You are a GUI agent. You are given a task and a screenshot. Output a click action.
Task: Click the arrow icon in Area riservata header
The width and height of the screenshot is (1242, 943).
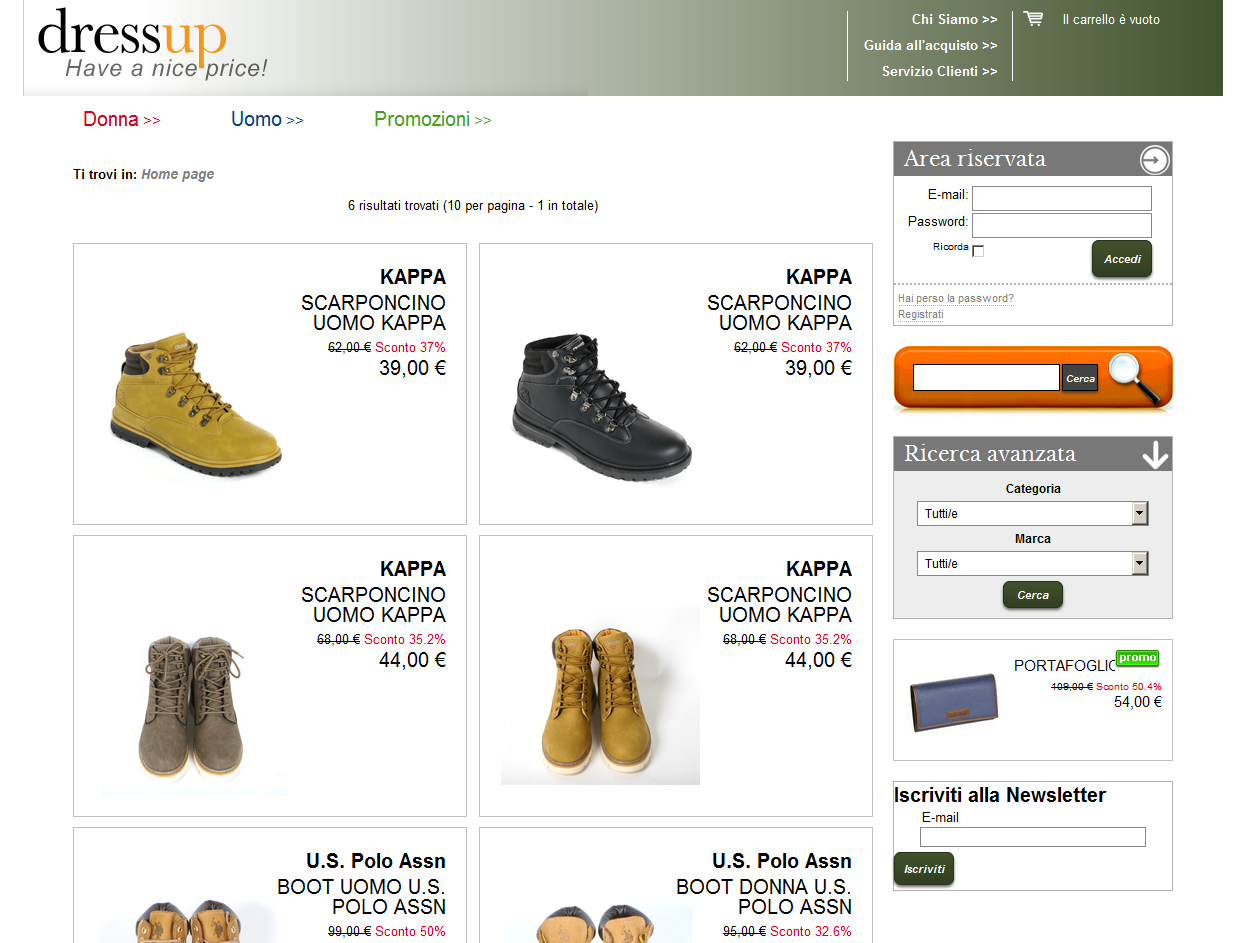pos(1154,160)
